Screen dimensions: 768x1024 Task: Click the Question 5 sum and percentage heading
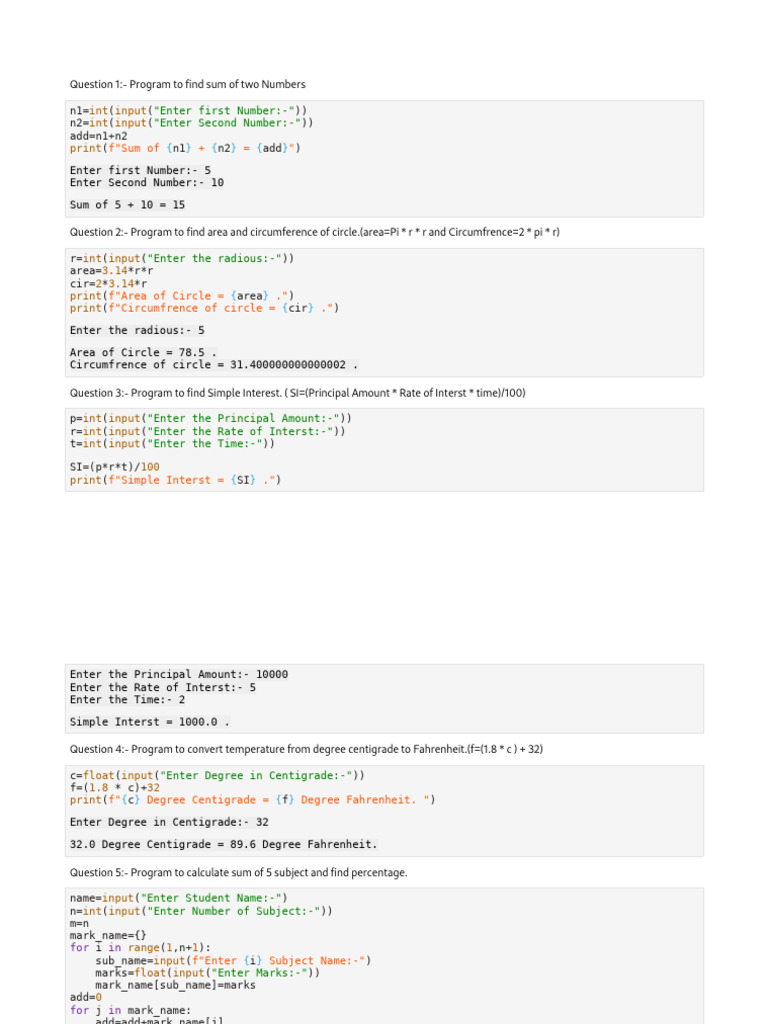tap(238, 872)
